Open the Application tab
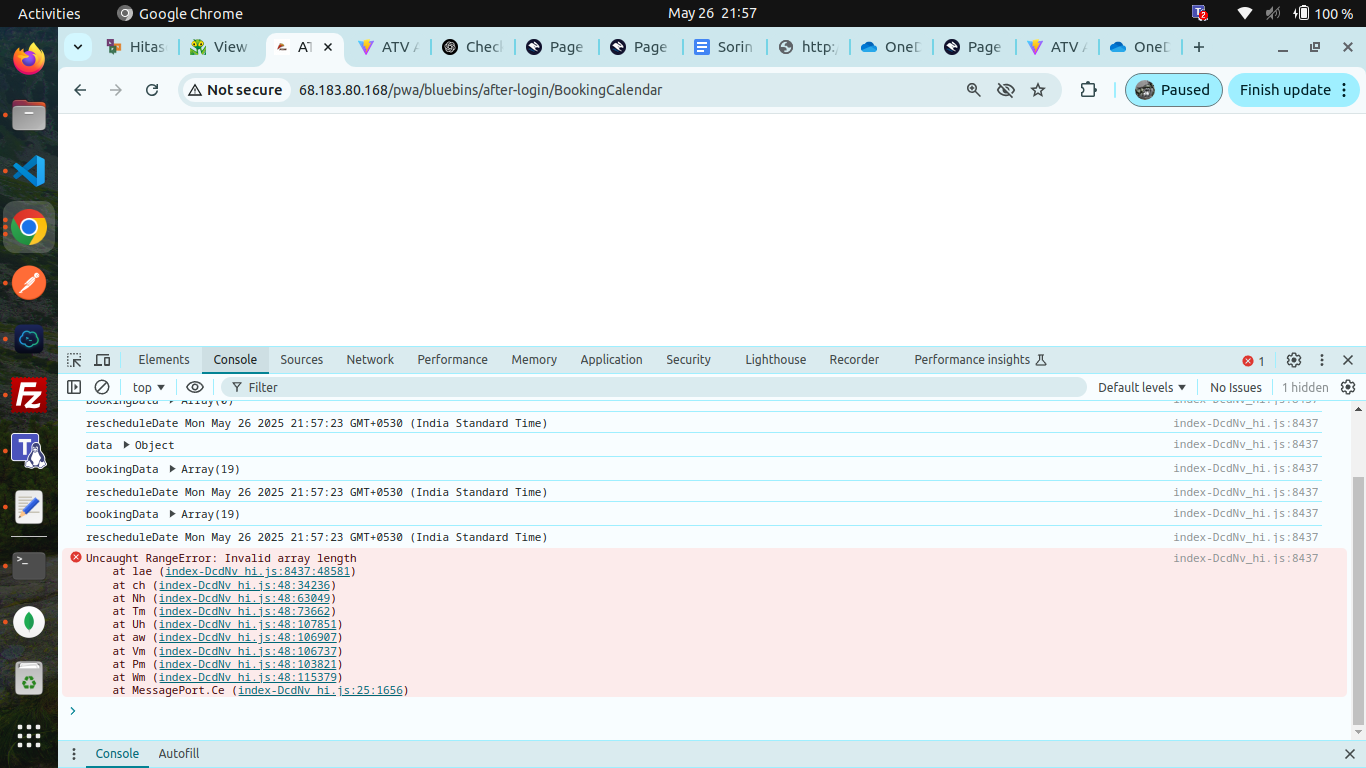1366x768 pixels. 611,360
